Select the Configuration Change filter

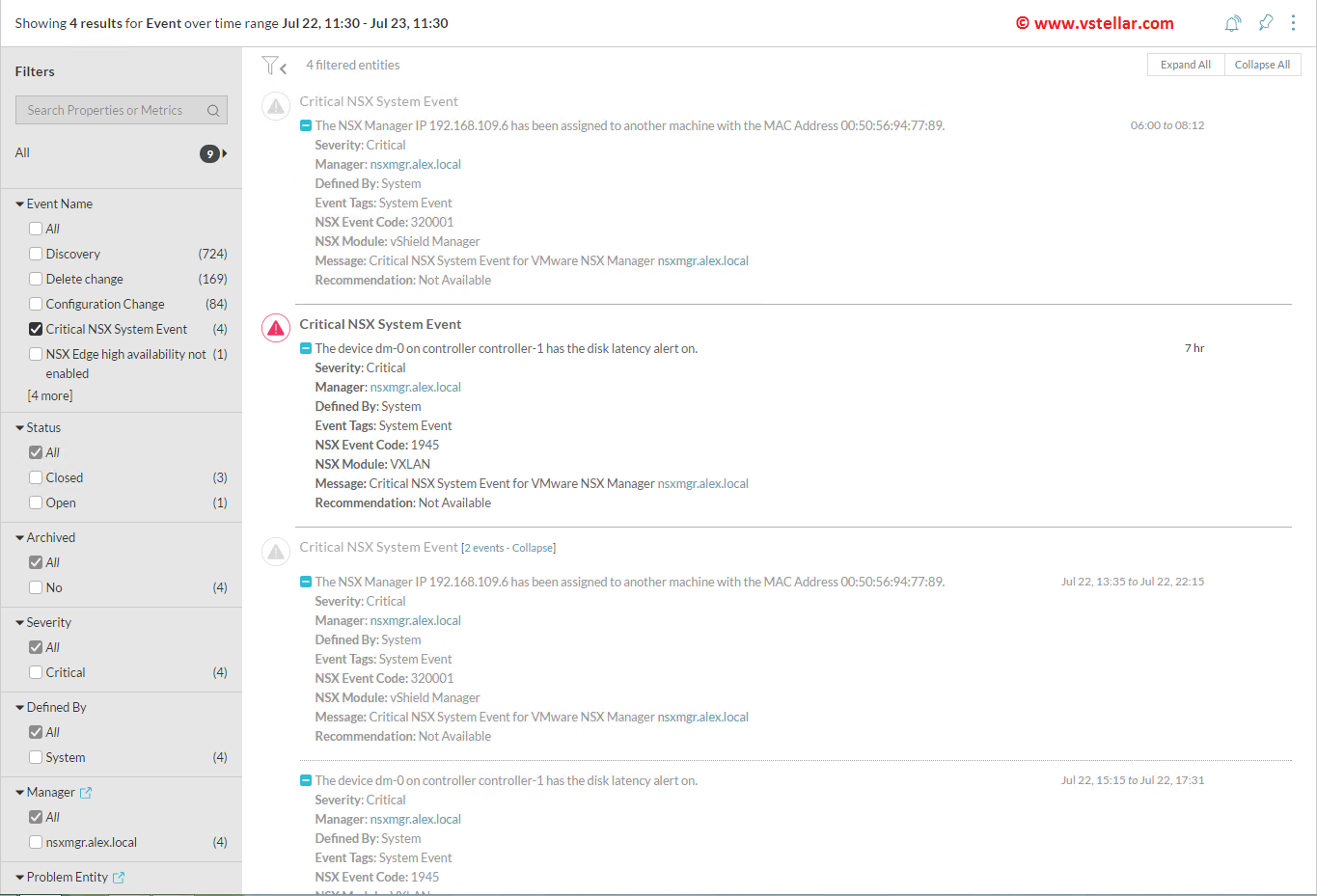[36, 304]
